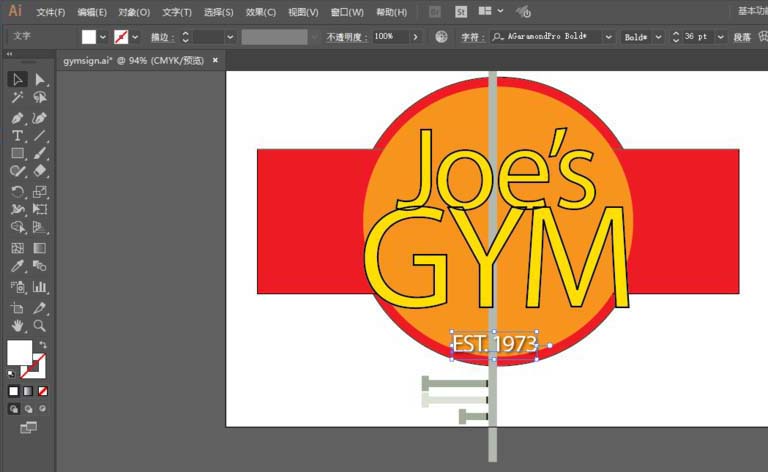768x472 pixels.
Task: Open the font family dropdown
Action: tap(608, 37)
